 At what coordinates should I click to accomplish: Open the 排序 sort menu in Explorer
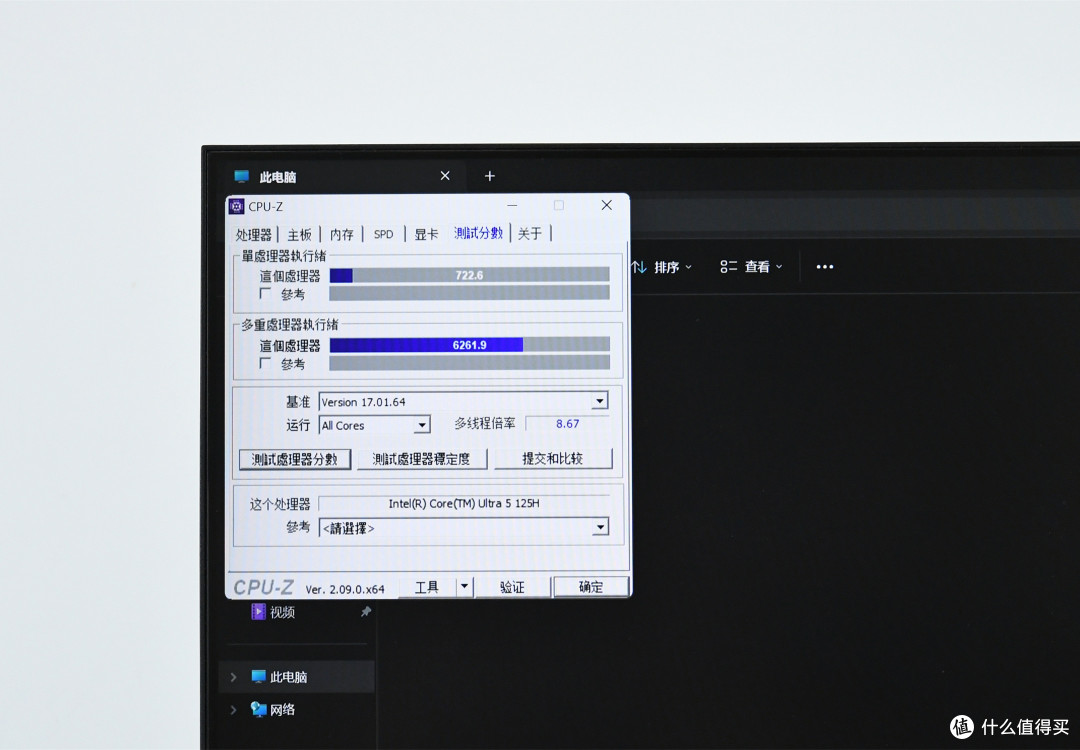coord(661,267)
